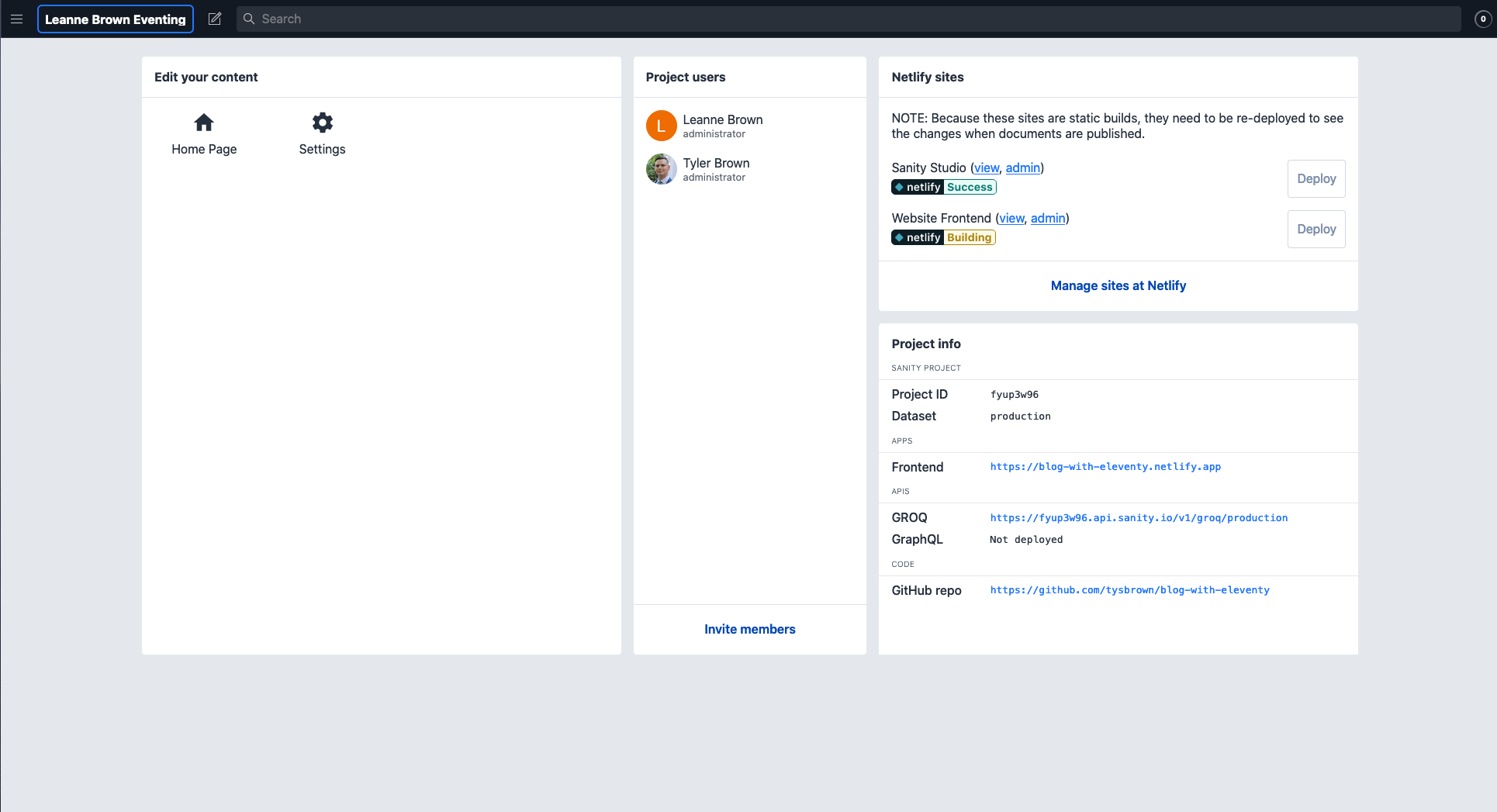Open the Home Page house icon
This screenshot has height=812, width=1497.
pyautogui.click(x=204, y=123)
